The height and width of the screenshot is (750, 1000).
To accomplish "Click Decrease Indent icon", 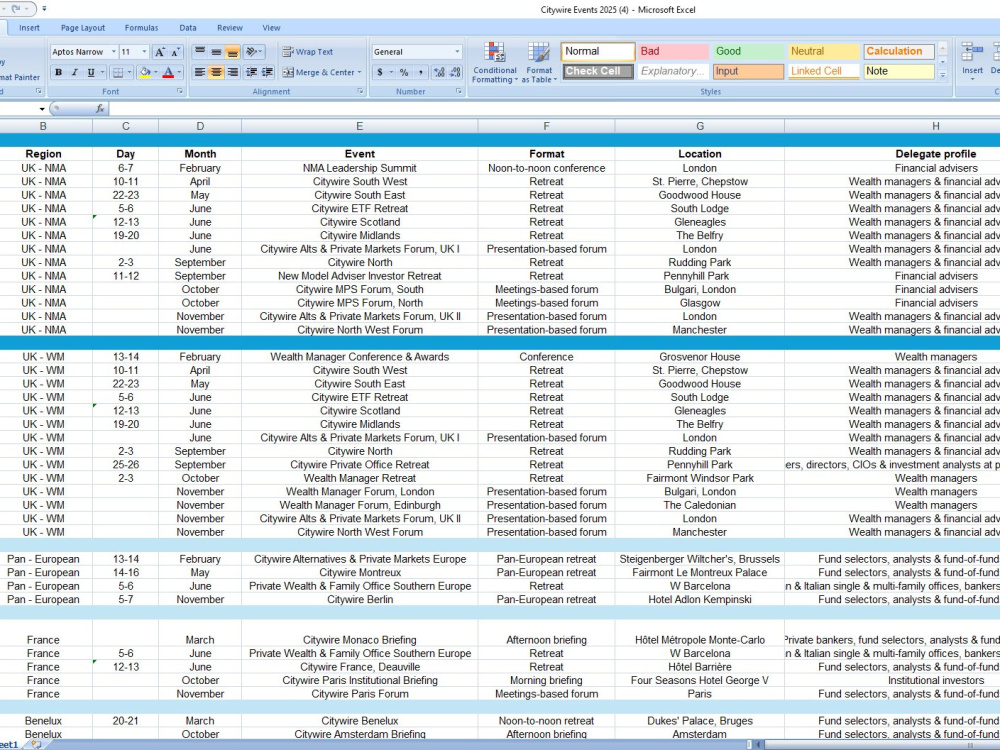I will [x=251, y=73].
